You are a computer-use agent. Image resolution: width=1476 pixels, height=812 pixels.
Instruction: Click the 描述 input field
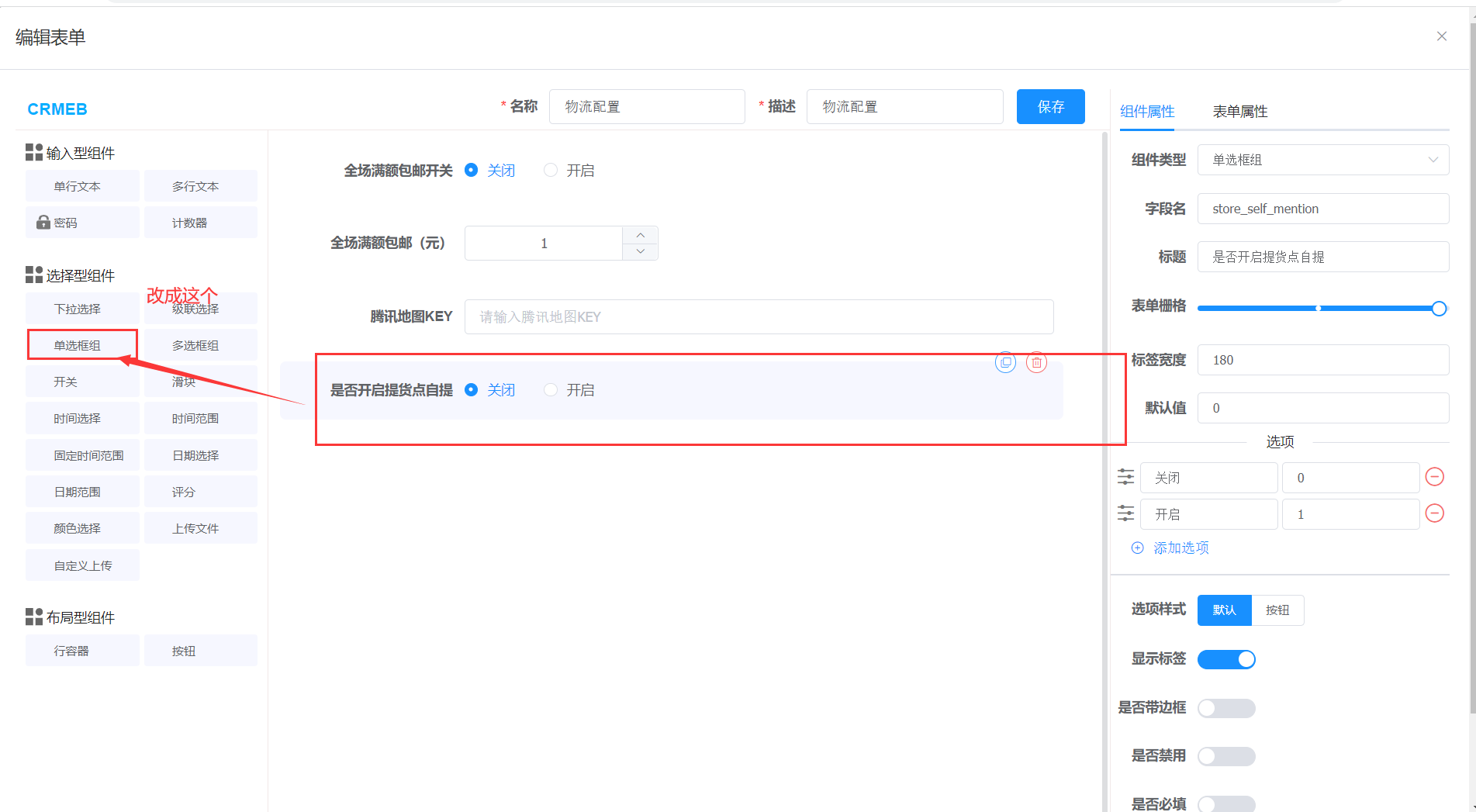click(x=904, y=106)
